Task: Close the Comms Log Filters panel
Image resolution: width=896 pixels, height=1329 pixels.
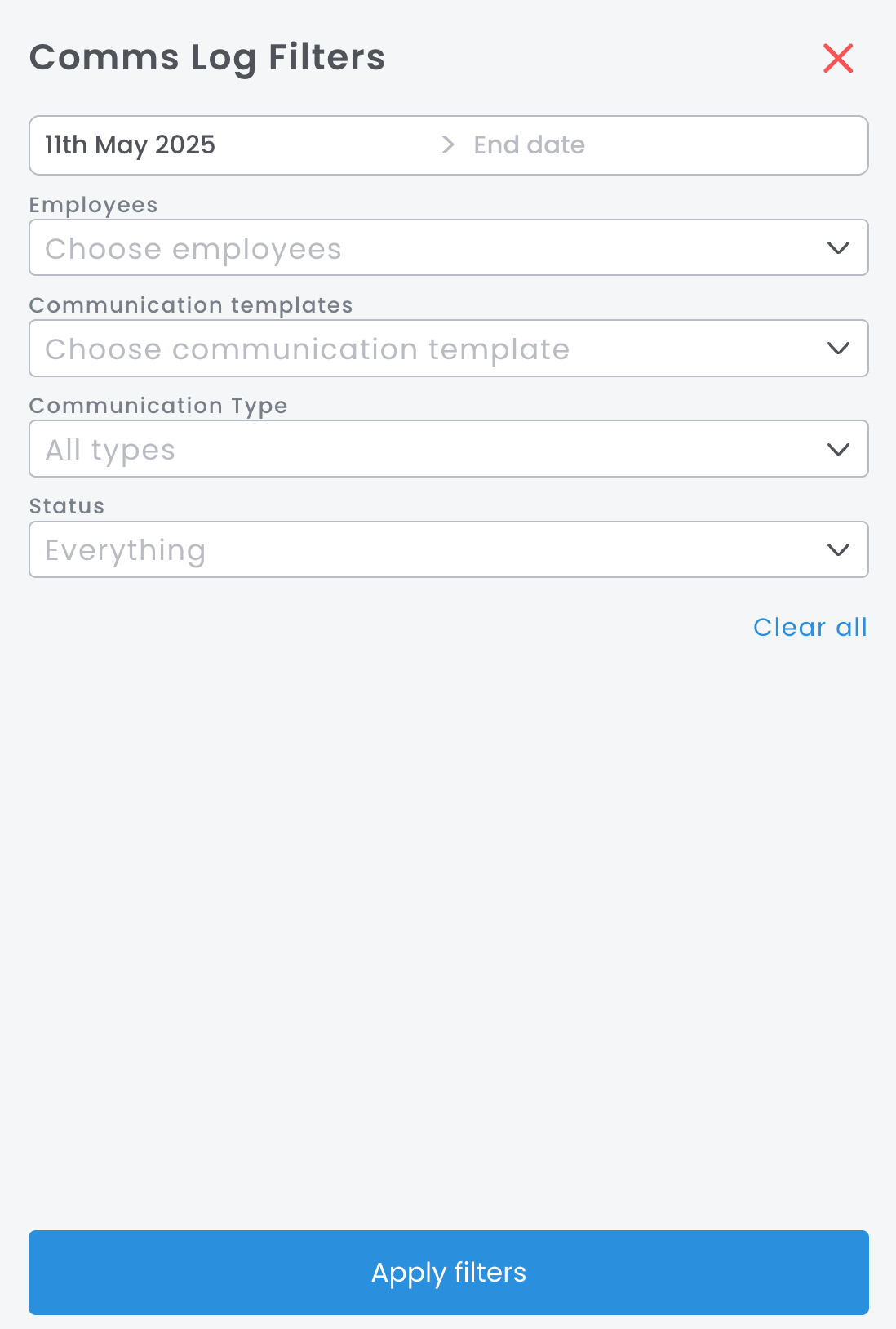Action: pos(838,59)
